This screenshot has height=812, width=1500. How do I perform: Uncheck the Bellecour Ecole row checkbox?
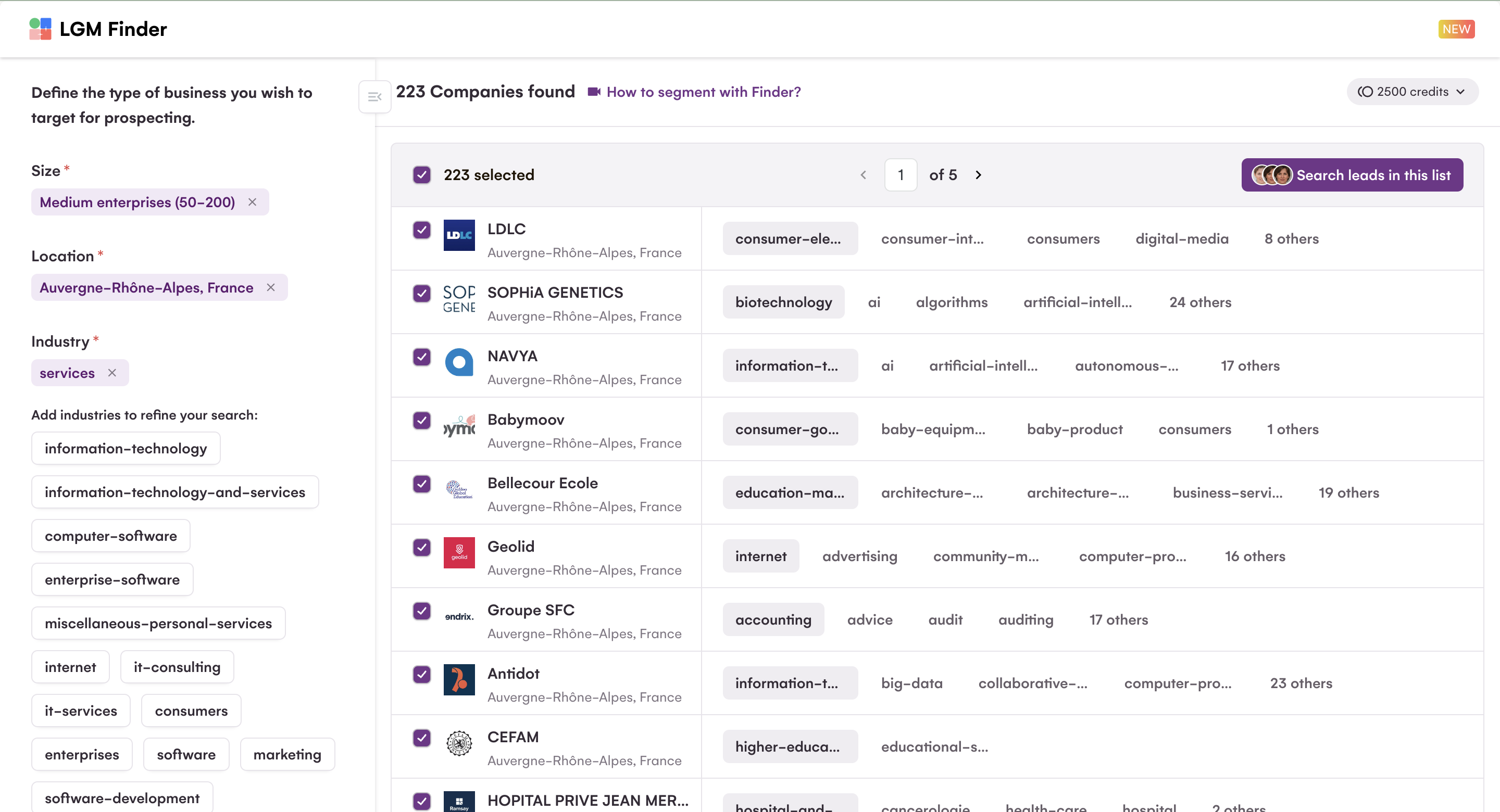point(421,484)
